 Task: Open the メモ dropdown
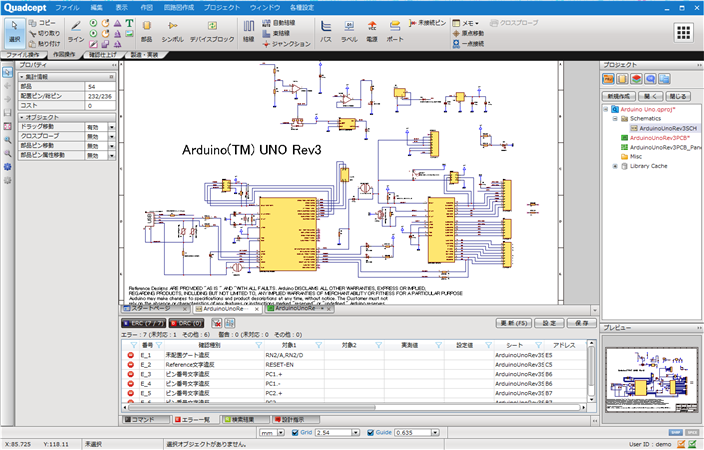pos(466,23)
